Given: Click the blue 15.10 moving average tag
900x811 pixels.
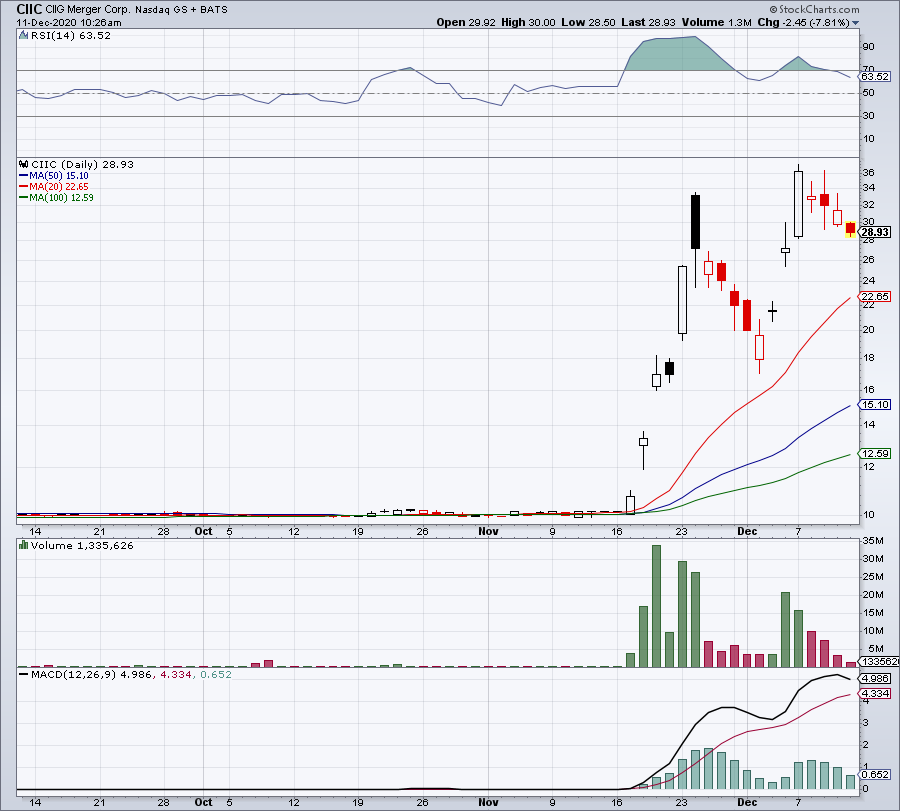Looking at the screenshot, I should coord(875,405).
